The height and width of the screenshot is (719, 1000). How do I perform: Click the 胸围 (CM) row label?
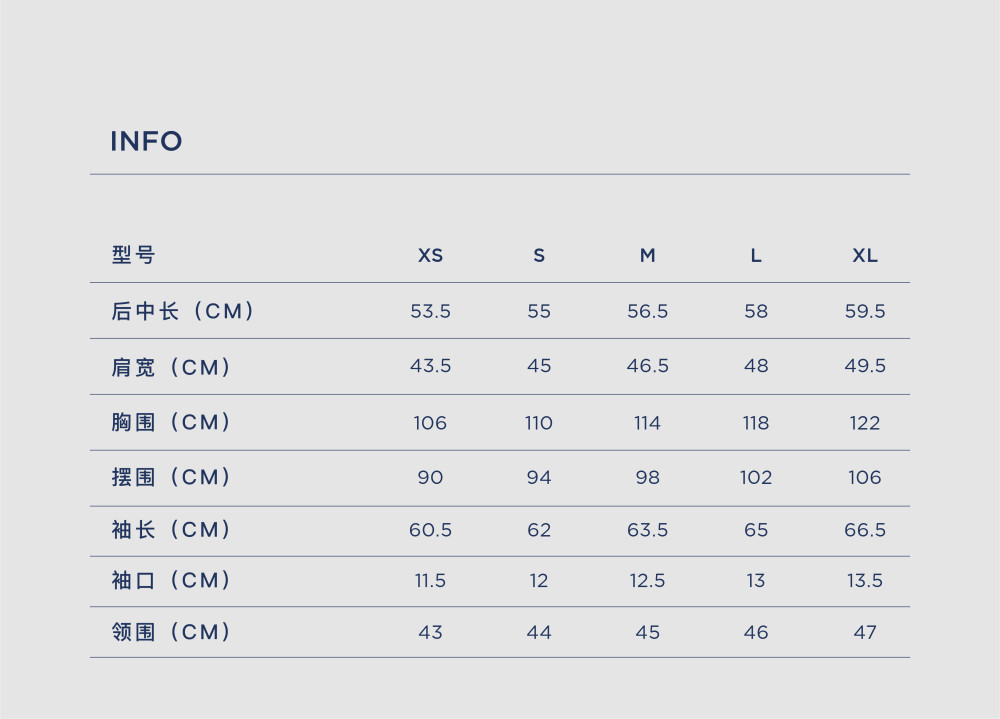(171, 422)
